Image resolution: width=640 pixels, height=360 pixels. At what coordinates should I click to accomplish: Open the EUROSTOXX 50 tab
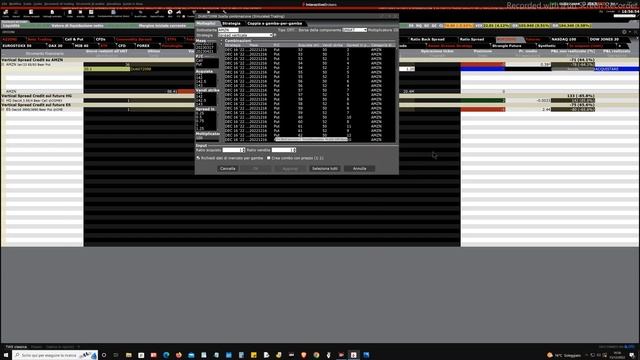click(17, 46)
